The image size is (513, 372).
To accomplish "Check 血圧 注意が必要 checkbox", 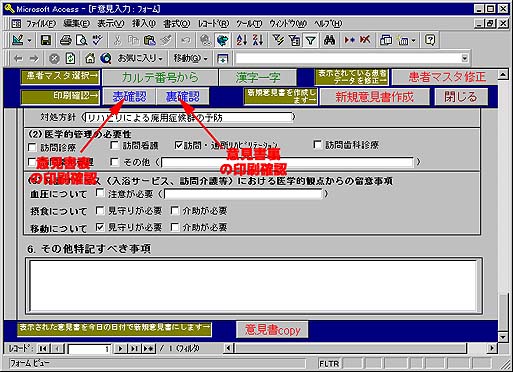I will coord(100,193).
